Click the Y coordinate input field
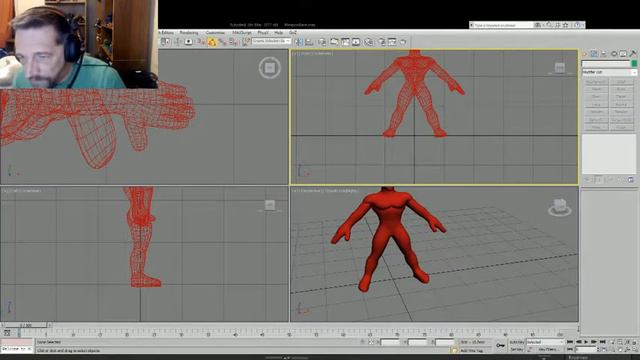The image size is (640, 360). click(x=417, y=342)
